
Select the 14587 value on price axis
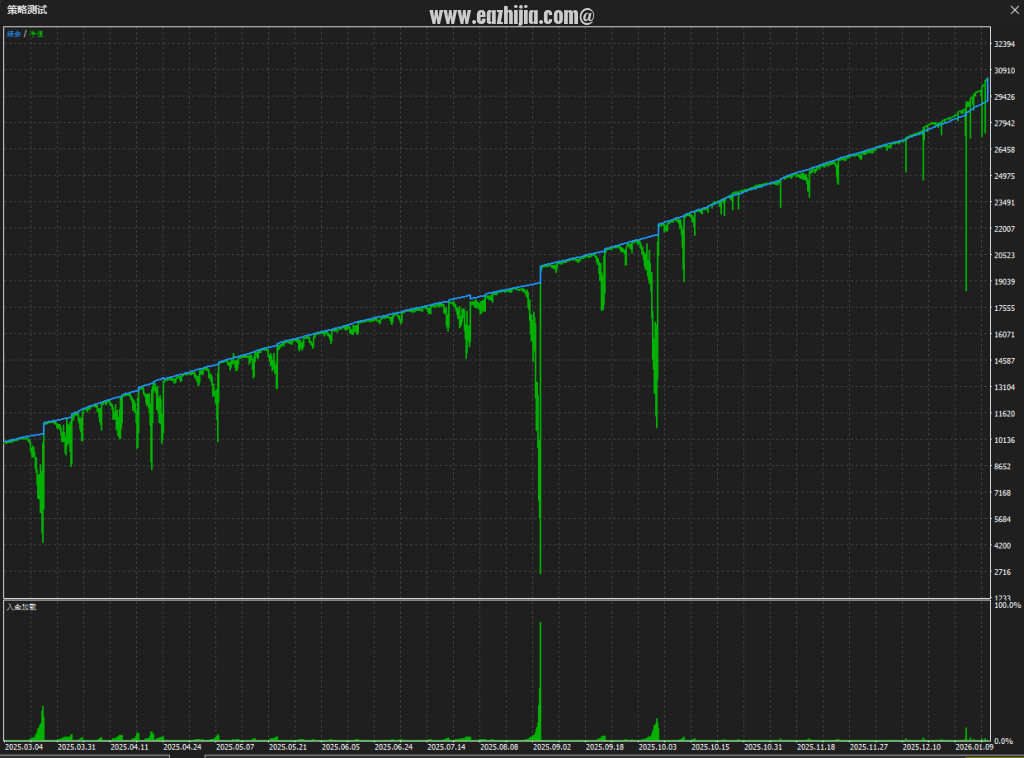coord(1004,361)
